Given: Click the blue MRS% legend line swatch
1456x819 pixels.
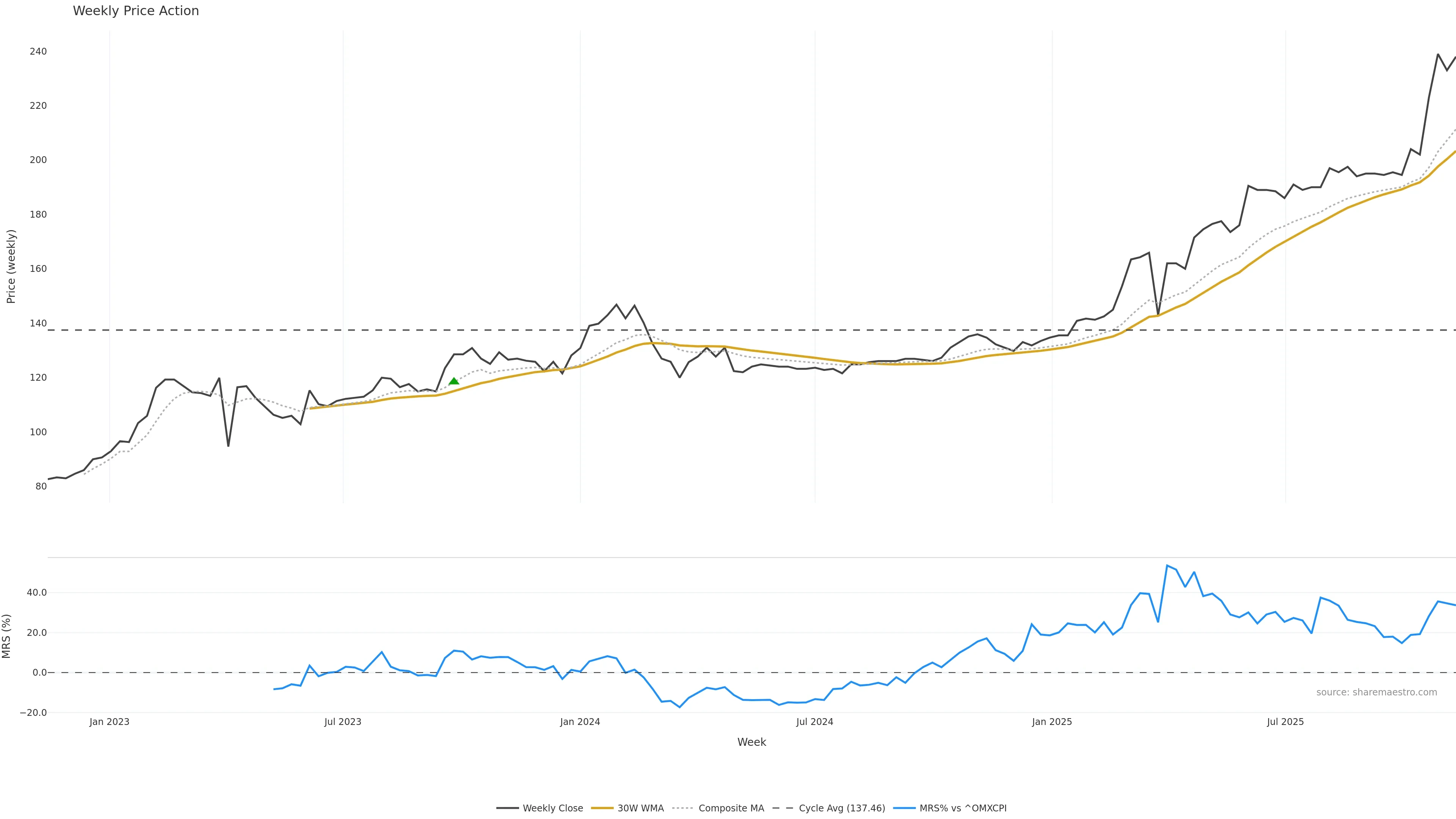Looking at the screenshot, I should point(904,808).
